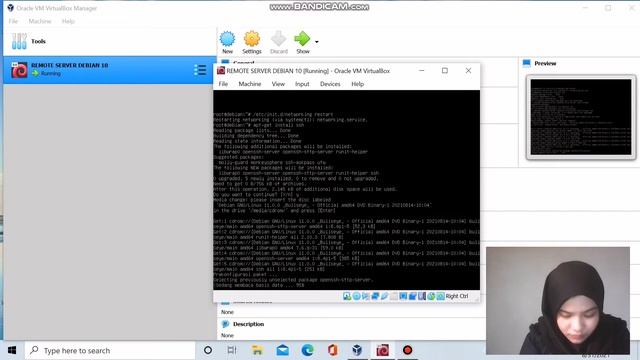The width and height of the screenshot is (640, 360).
Task: Click the keyboard capture icon before Right Ctrl
Action: (440, 296)
